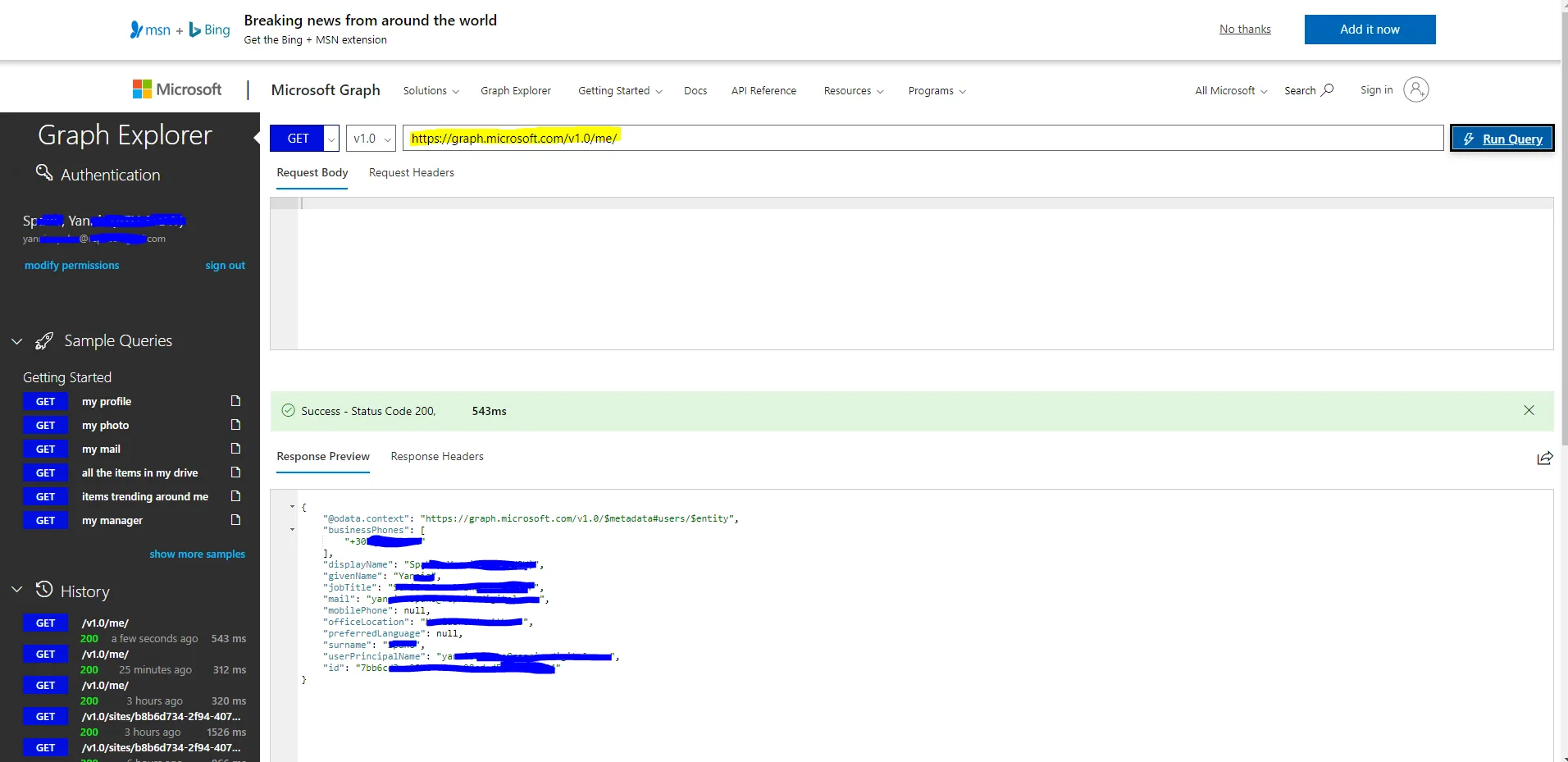Viewport: 1568px width, 762px height.
Task: Collapse the Sample Queries section chevron
Action: [x=16, y=341]
